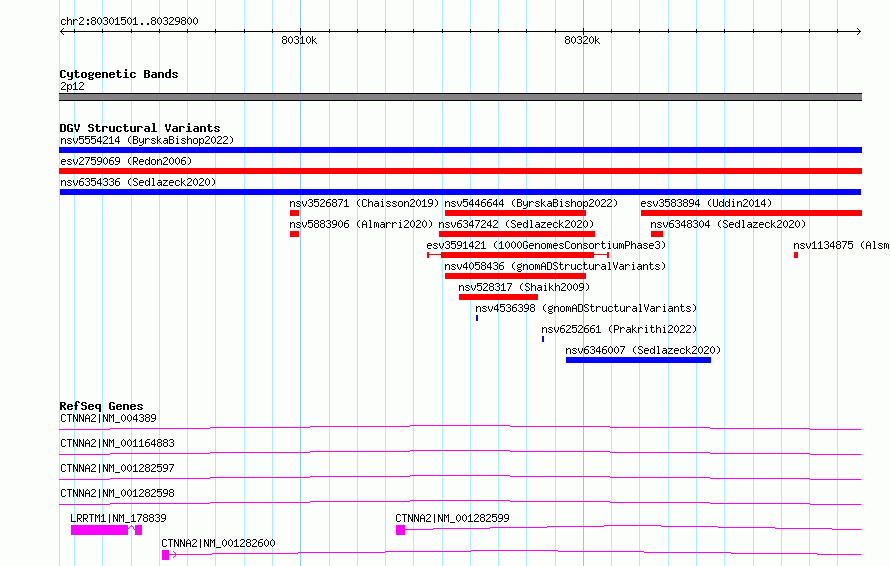This screenshot has height=566, width=890.
Task: Open the esv2759069 (Redon2006) label
Action: (x=126, y=161)
